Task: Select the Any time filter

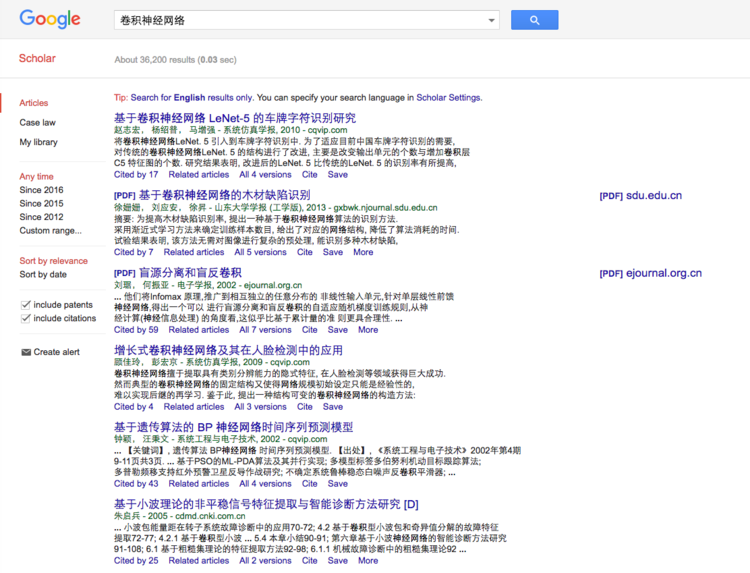Action: pos(36,176)
